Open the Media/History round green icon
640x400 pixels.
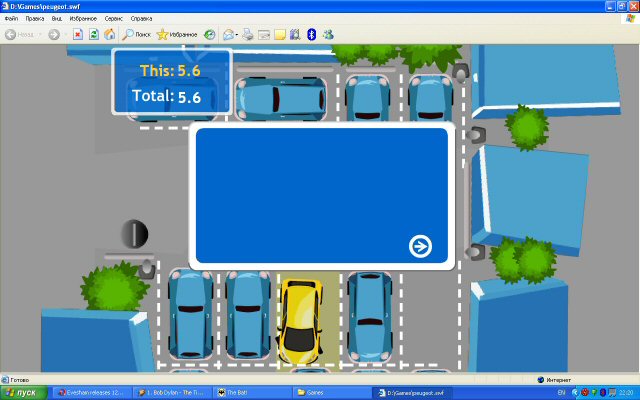click(x=209, y=35)
